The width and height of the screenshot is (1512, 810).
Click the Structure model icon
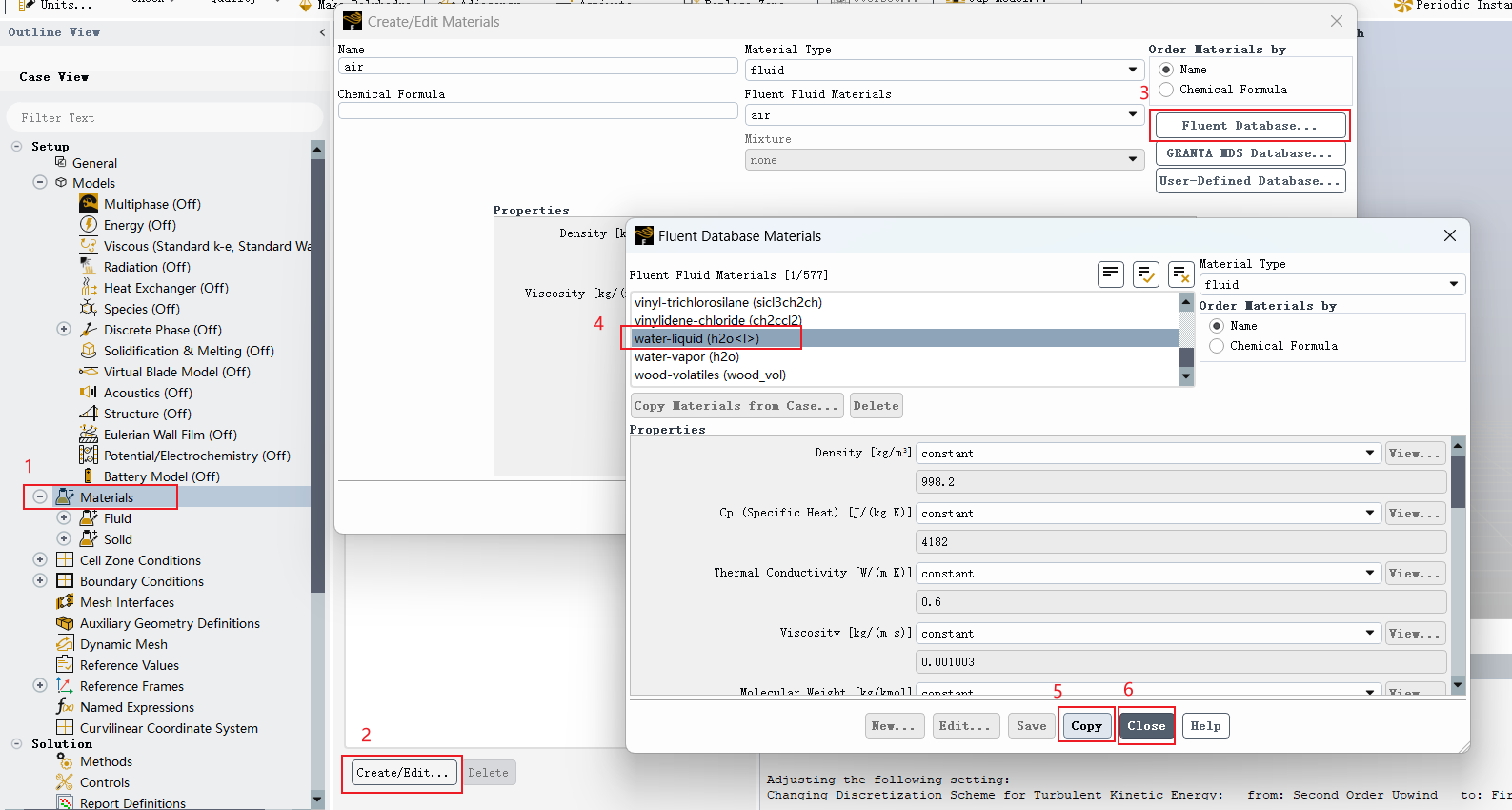pyautogui.click(x=89, y=413)
